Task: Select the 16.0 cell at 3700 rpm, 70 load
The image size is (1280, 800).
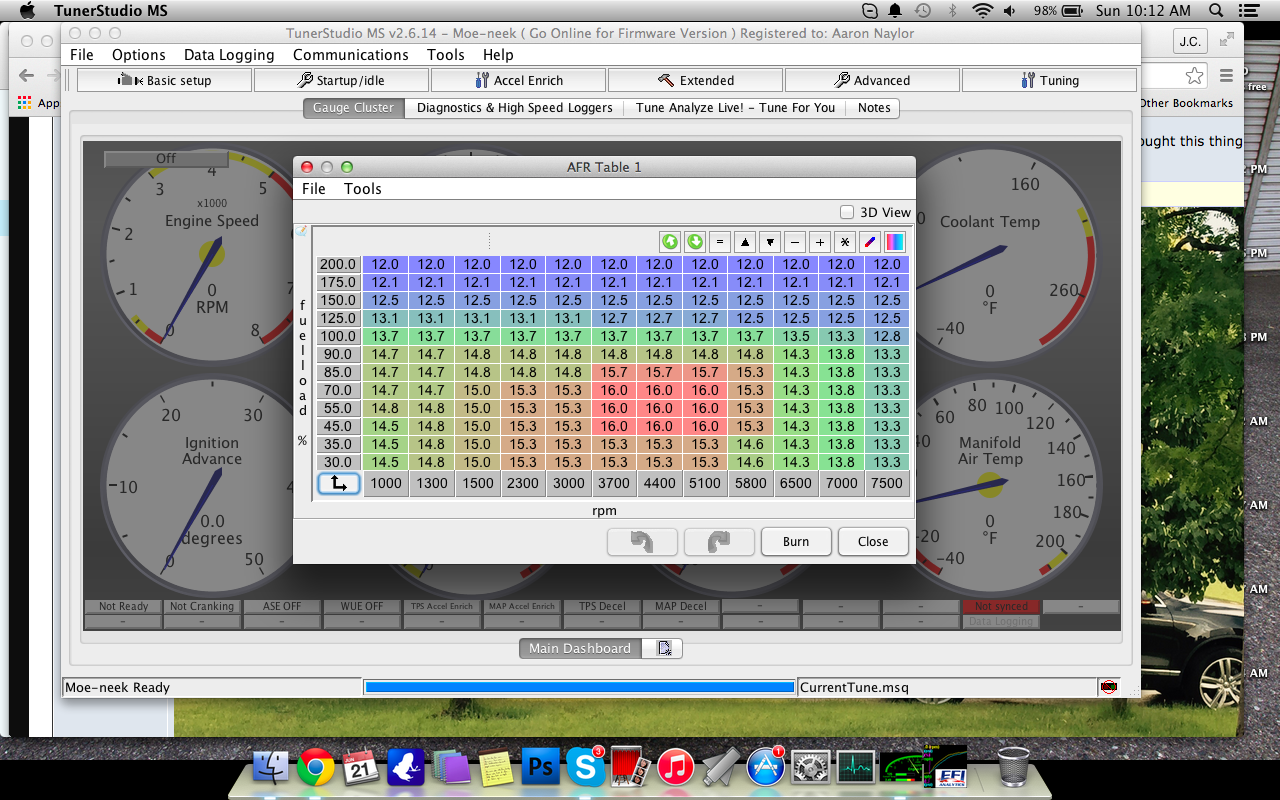Action: (x=614, y=390)
